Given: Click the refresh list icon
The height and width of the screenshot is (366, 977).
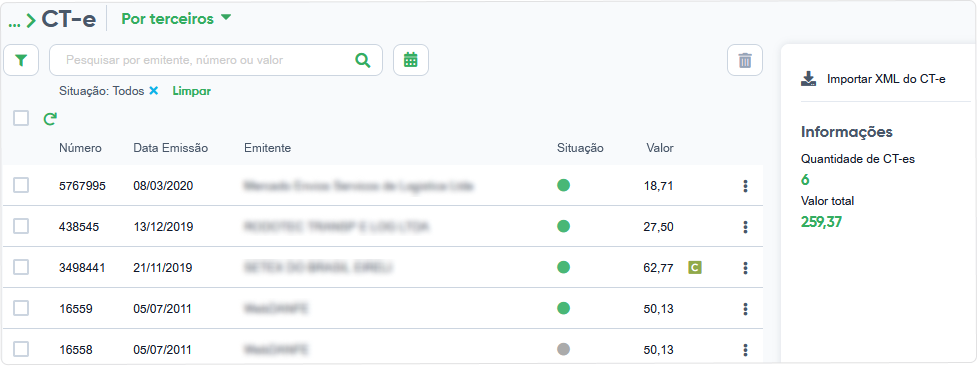Looking at the screenshot, I should (50, 118).
